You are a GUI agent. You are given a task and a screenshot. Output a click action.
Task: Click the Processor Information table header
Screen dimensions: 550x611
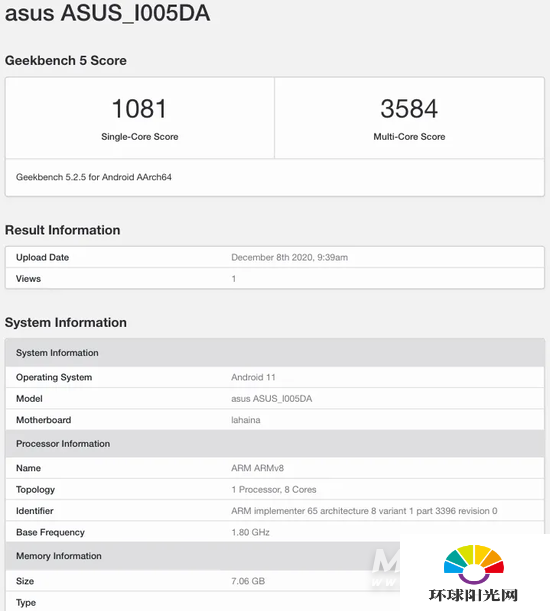tap(275, 443)
